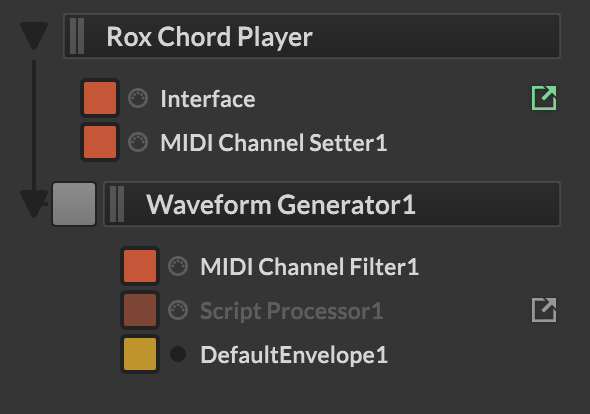The width and height of the screenshot is (590, 414).
Task: Click the yellow DefaultEnvelope1 color square
Action: [140, 354]
